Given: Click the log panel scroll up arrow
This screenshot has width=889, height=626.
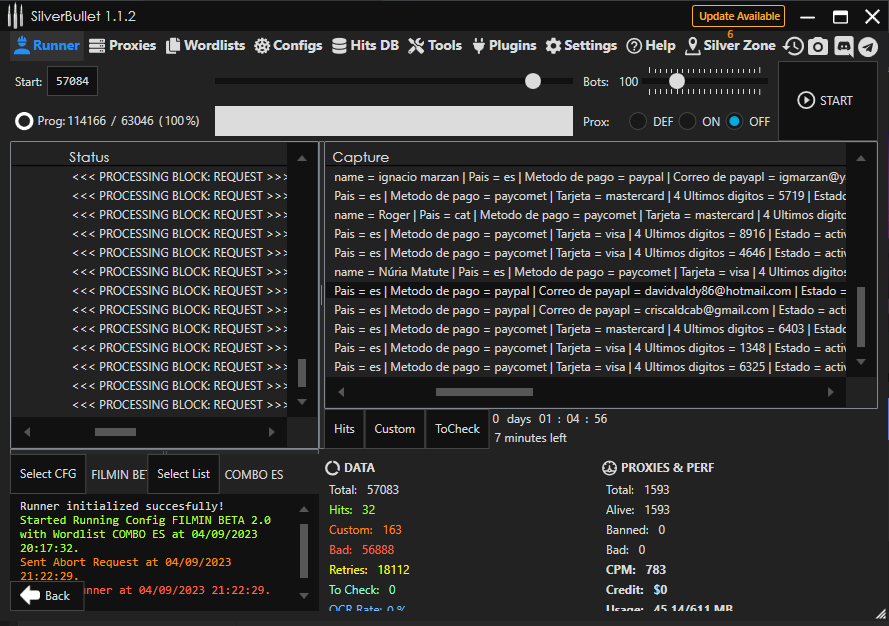Looking at the screenshot, I should [304, 509].
